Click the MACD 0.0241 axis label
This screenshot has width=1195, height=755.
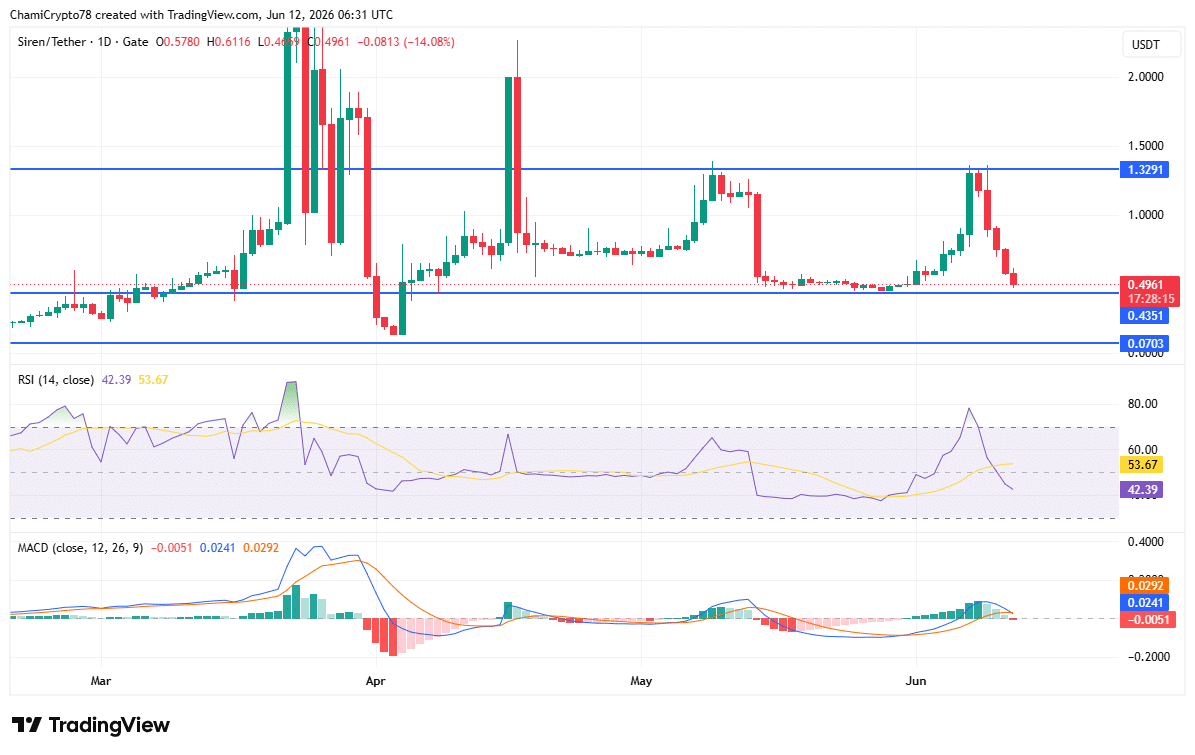pyautogui.click(x=1144, y=603)
